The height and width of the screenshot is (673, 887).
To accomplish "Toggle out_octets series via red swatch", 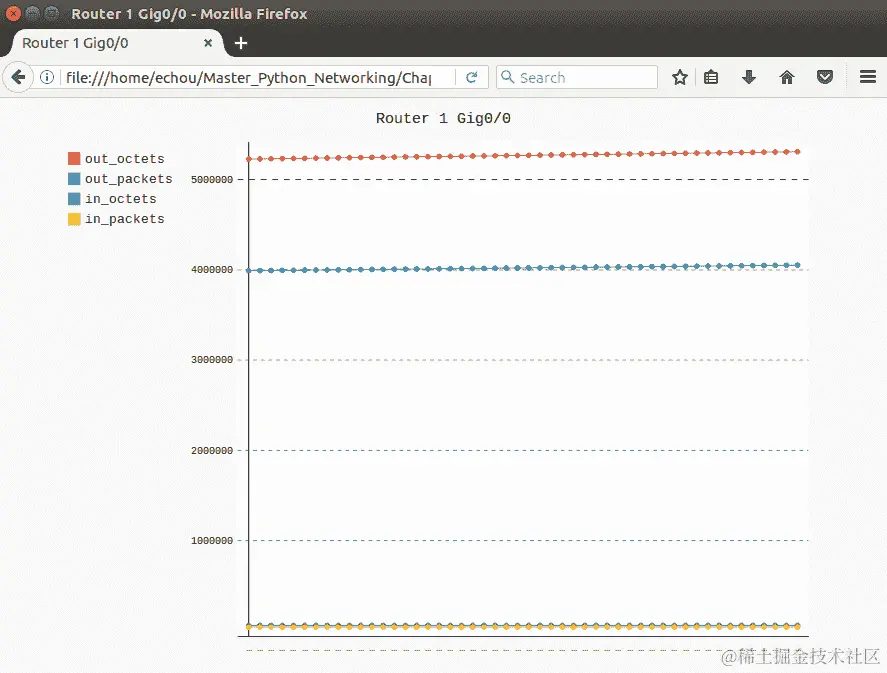I will click(x=74, y=158).
